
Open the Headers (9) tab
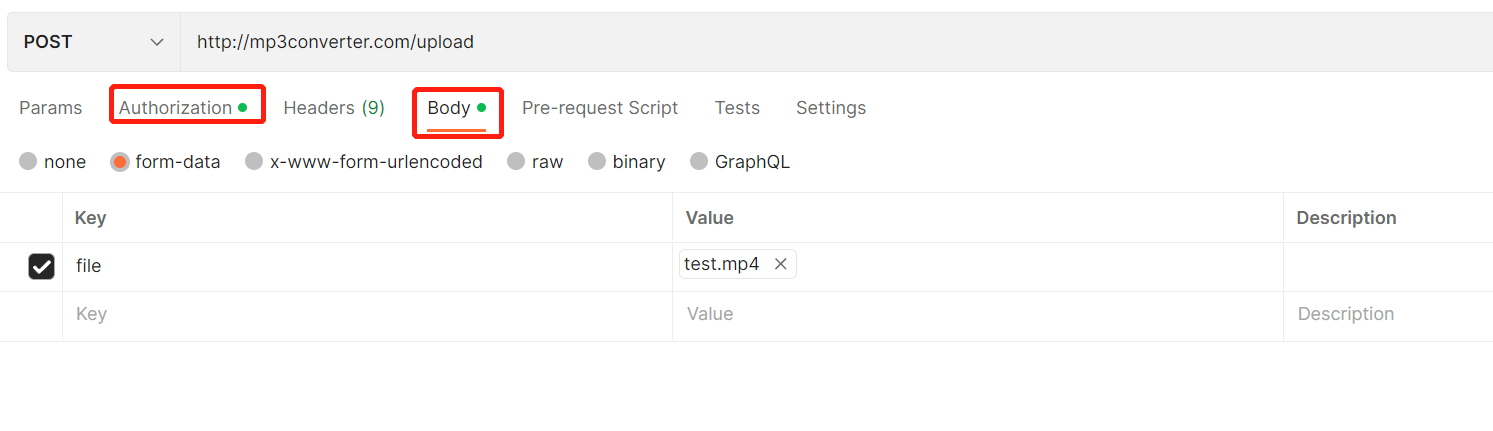tap(334, 108)
